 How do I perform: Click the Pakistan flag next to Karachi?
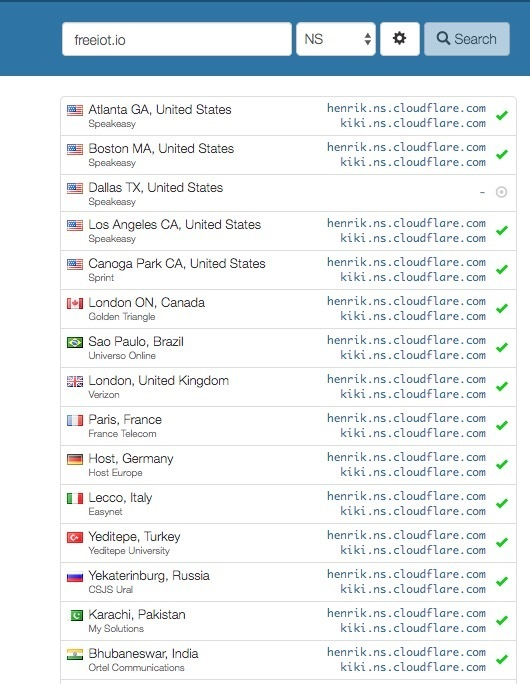point(76,615)
